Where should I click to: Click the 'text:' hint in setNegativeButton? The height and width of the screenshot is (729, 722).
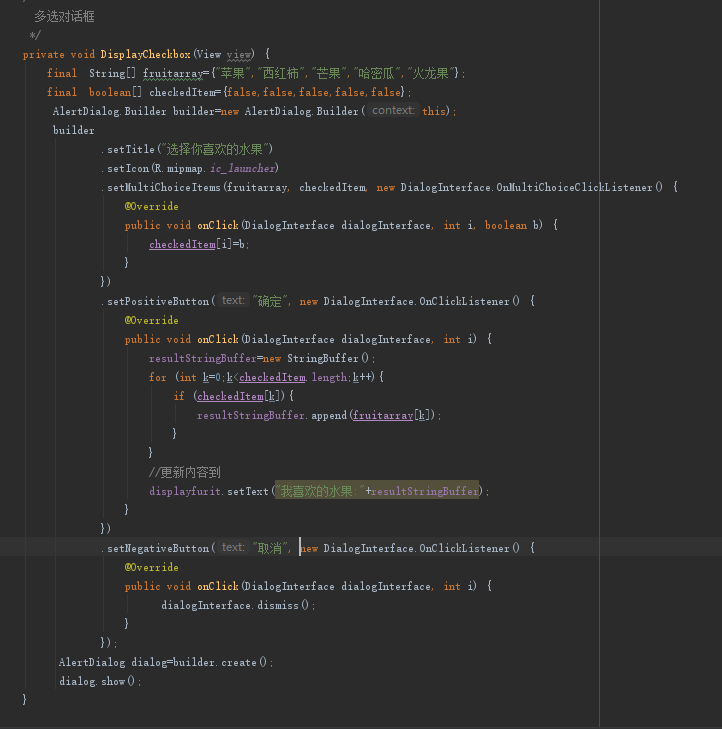(x=233, y=548)
